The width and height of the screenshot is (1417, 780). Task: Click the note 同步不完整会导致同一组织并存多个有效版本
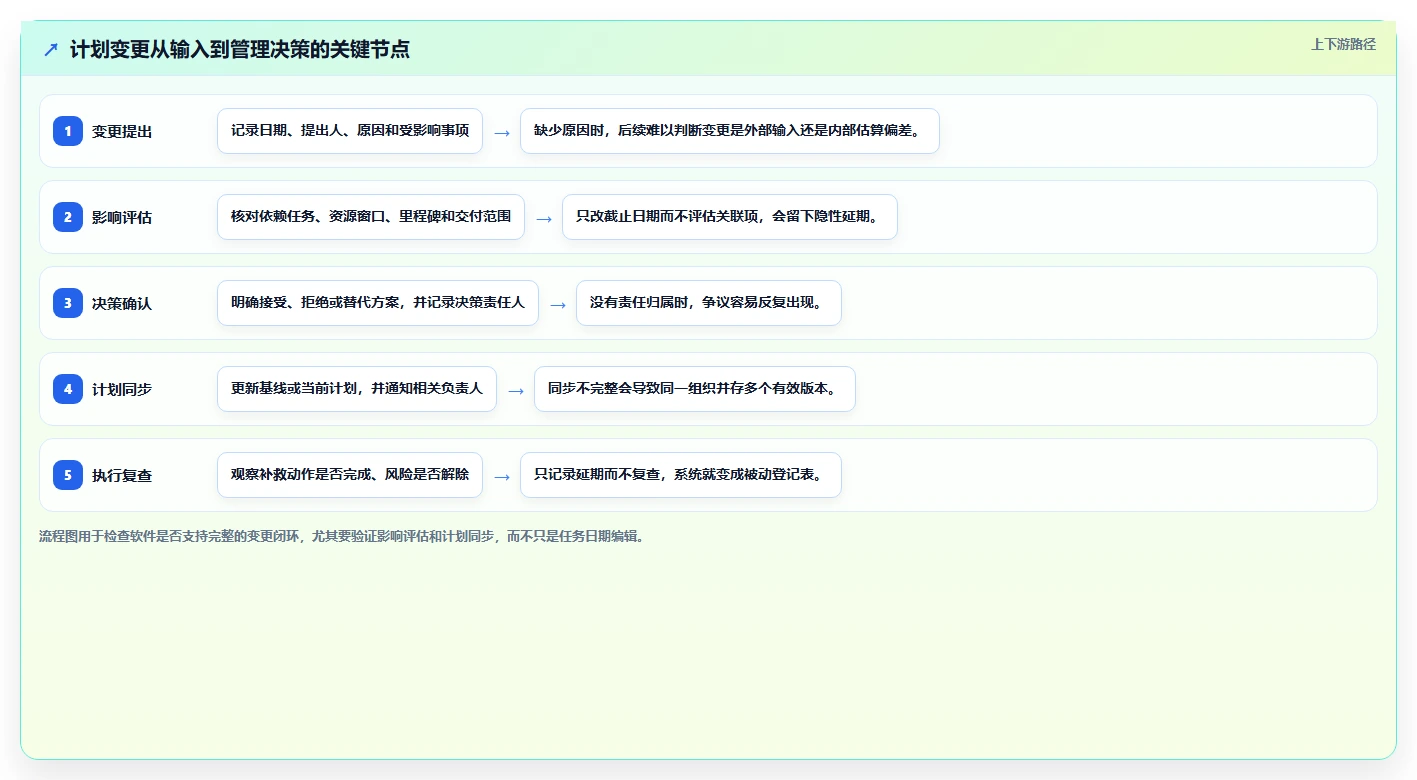[695, 389]
